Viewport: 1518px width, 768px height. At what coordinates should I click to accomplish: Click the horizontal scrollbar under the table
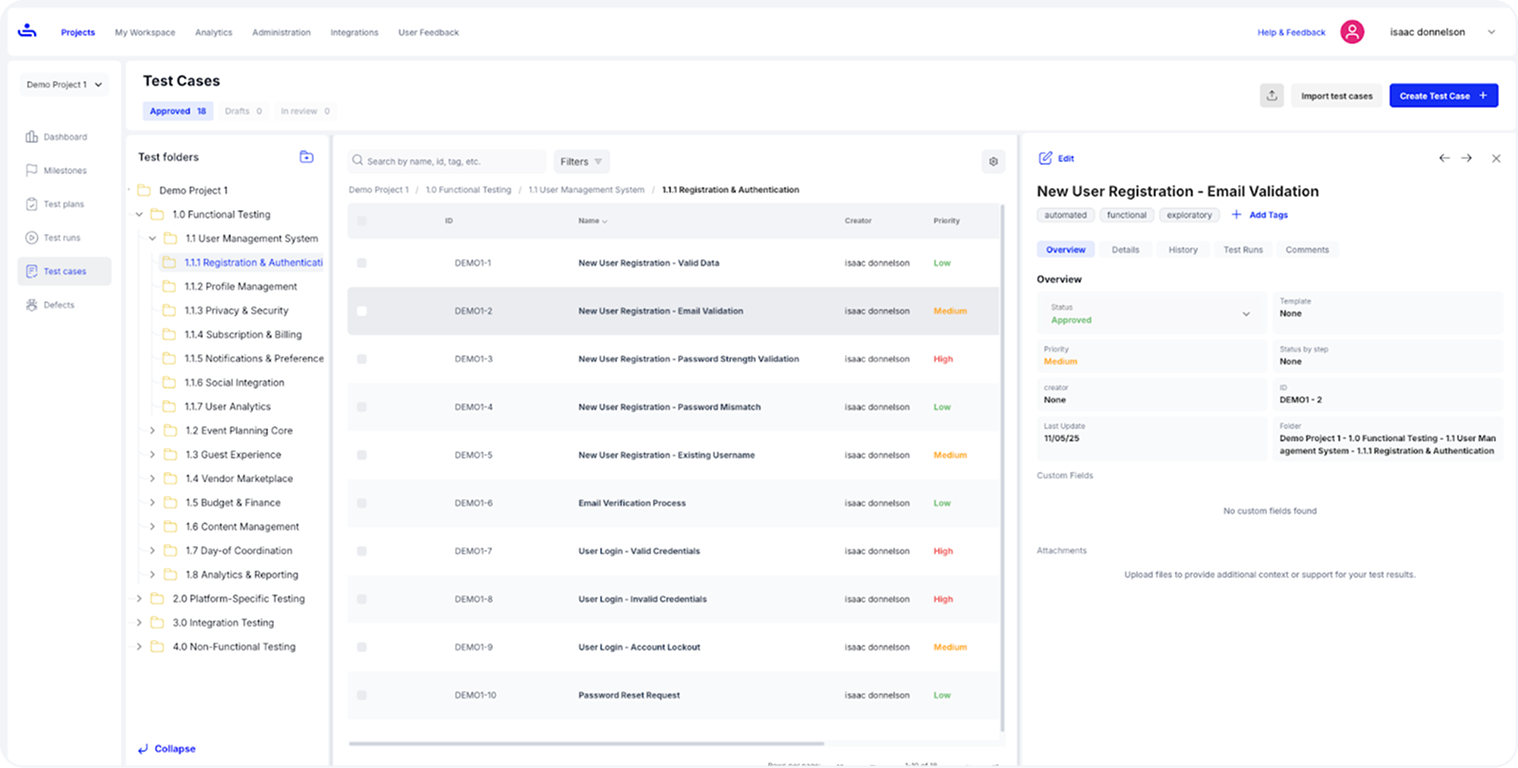[586, 744]
